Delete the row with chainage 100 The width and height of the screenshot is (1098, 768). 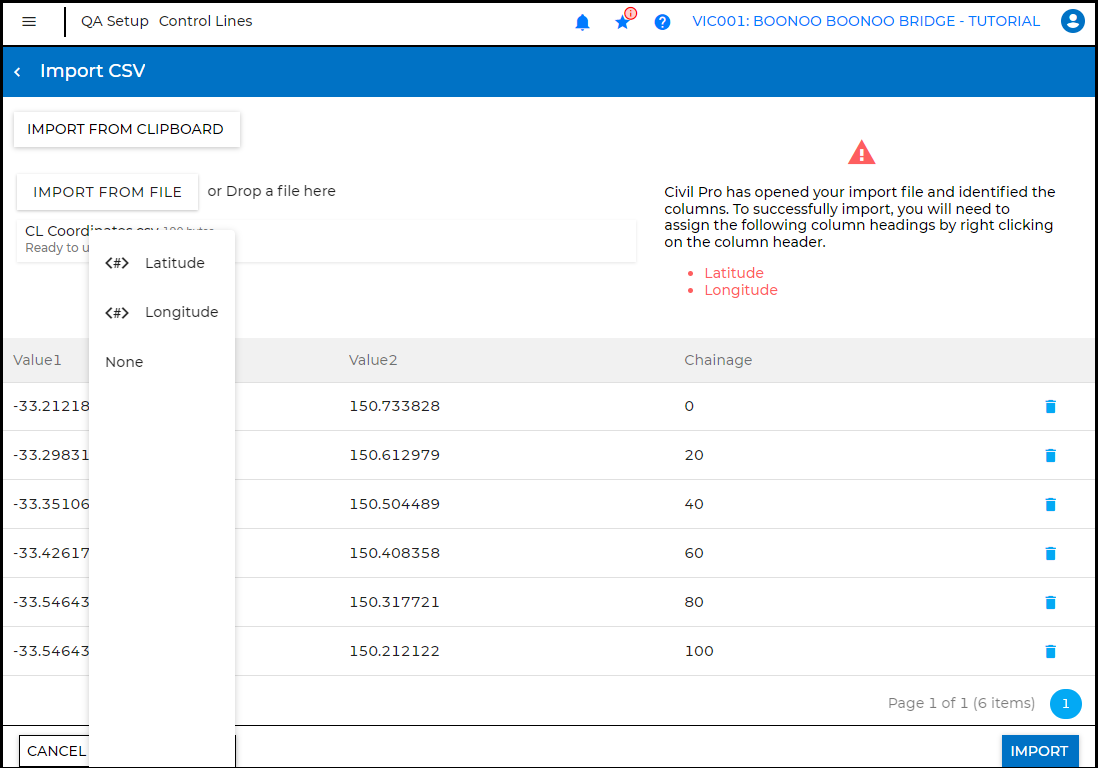coord(1050,652)
